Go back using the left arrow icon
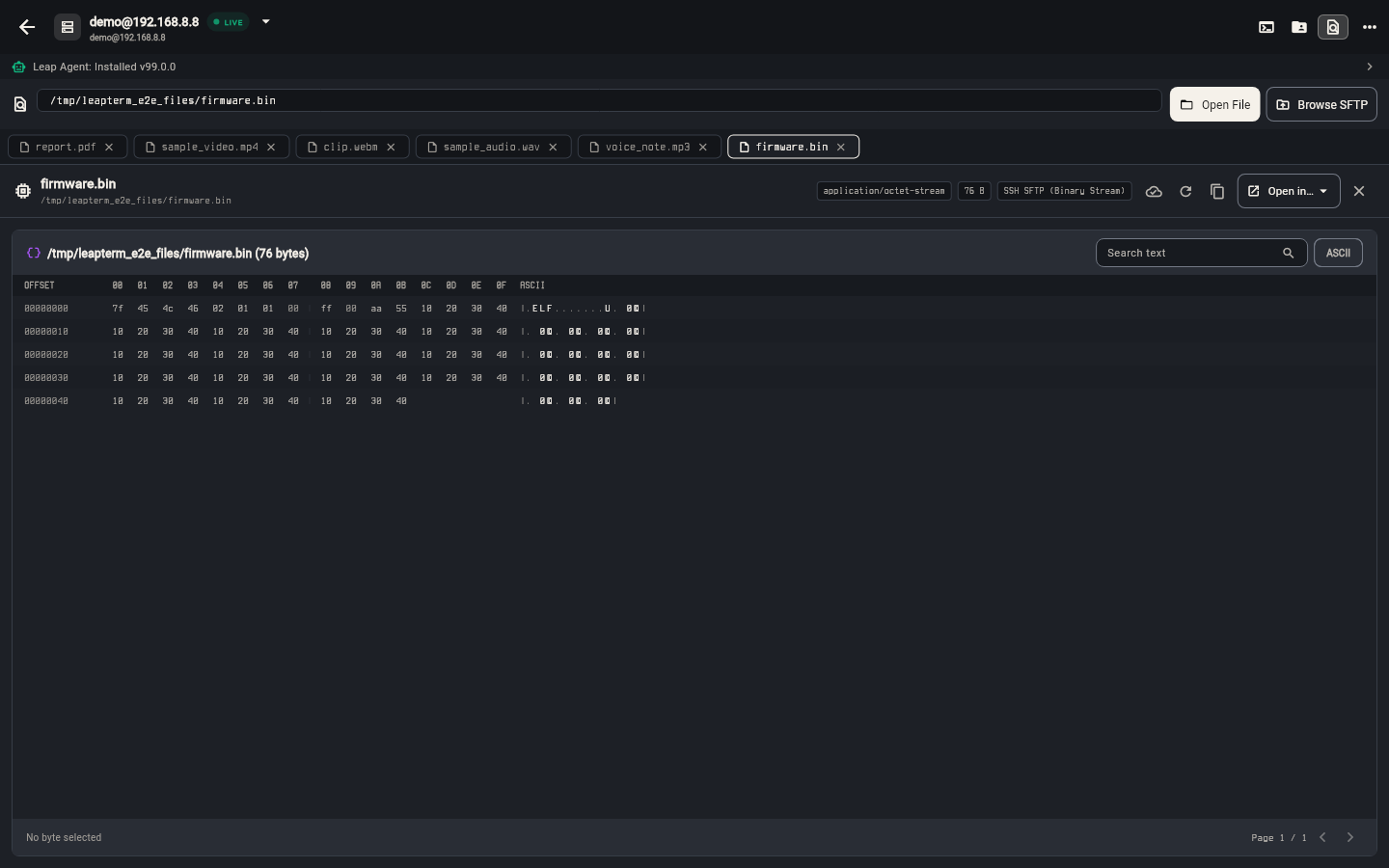This screenshot has width=1389, height=868. click(27, 27)
